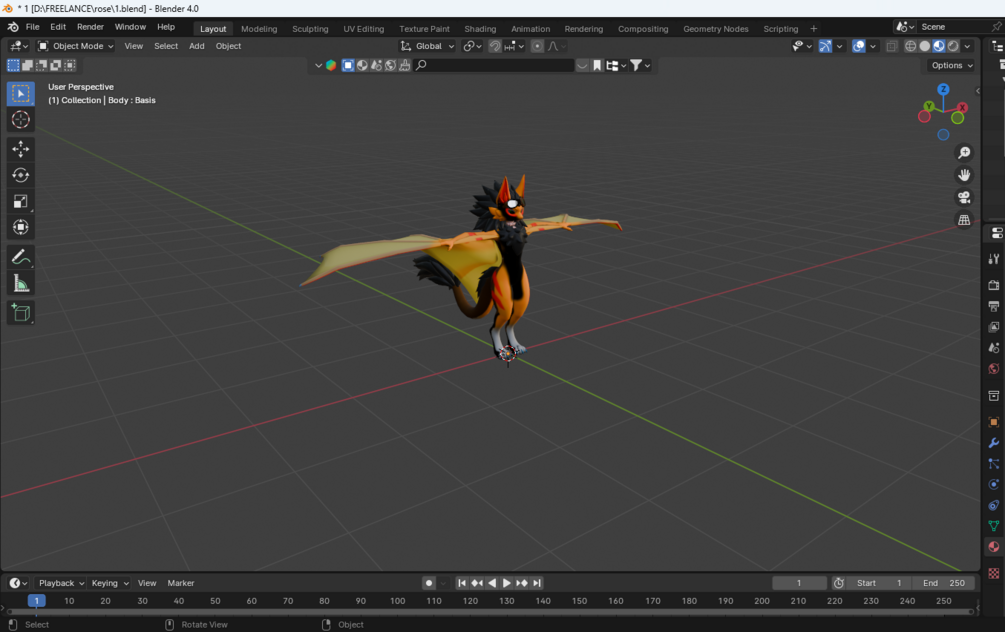Viewport: 1005px width, 632px height.
Task: Open the Object Constraints properties tab
Action: (994, 505)
